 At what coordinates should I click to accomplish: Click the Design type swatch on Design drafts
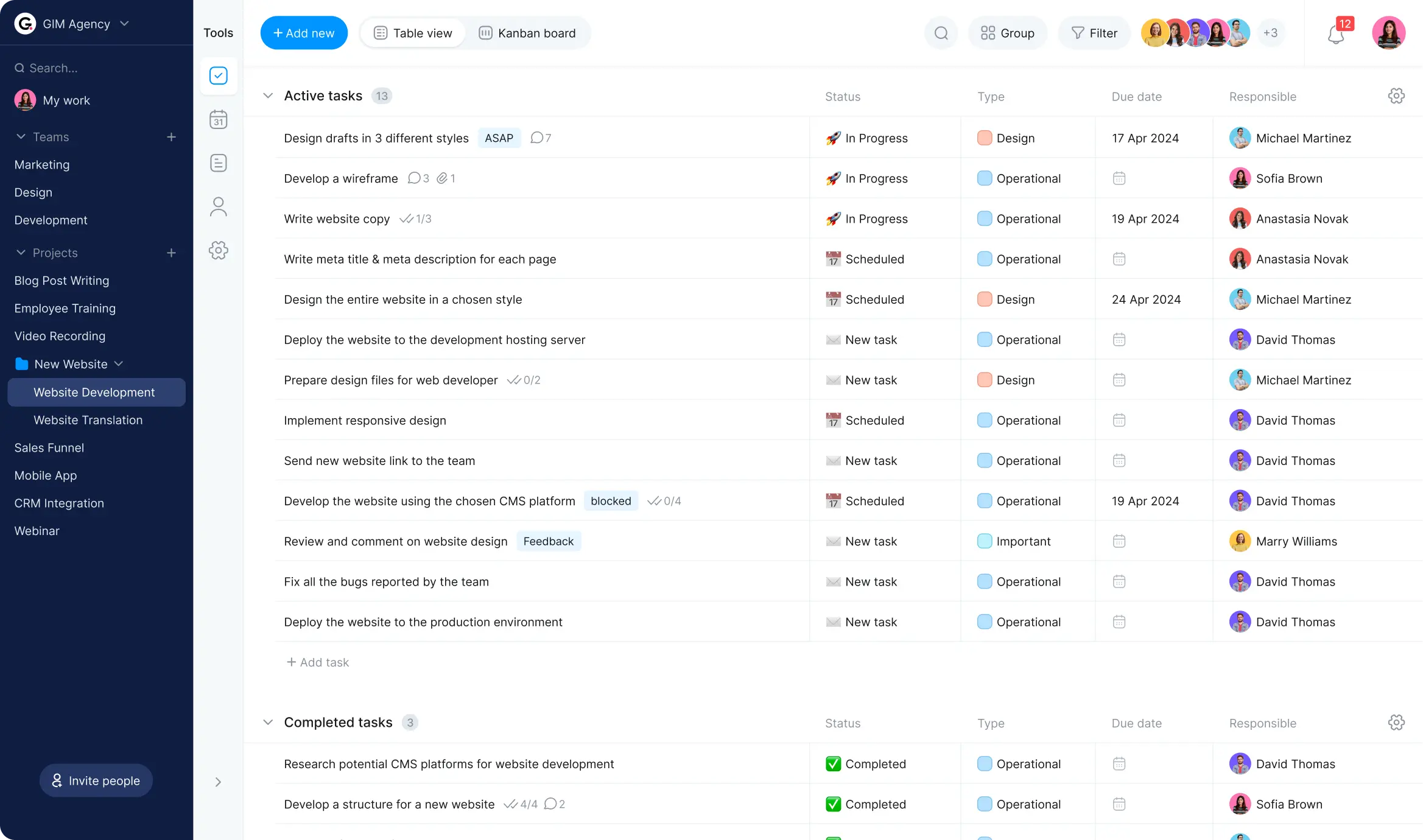tap(984, 138)
